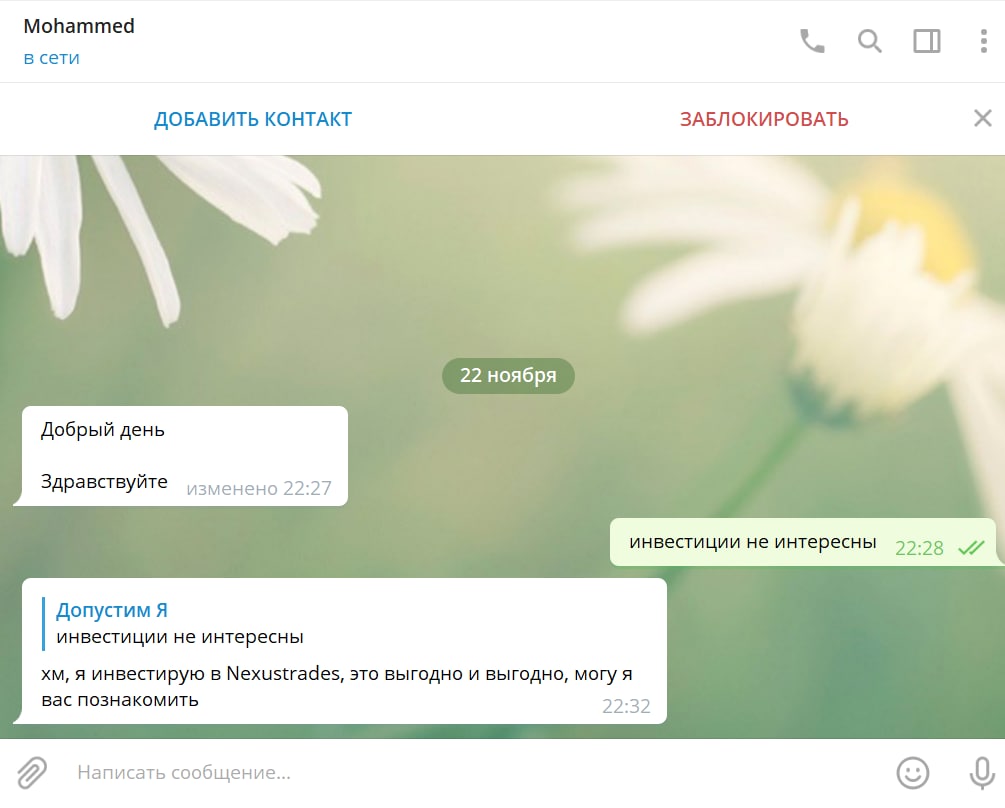The height and width of the screenshot is (808, 1005).
Task: Focus the Написать сообщение input field
Action: pos(474,772)
